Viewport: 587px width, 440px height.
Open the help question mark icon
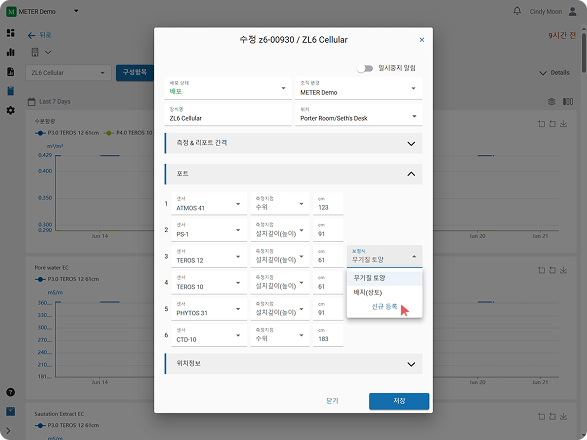(10, 392)
